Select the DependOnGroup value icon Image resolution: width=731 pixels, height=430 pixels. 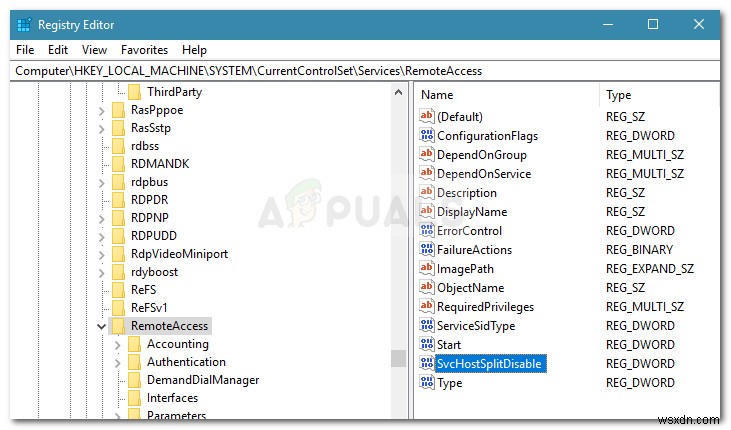(x=427, y=154)
